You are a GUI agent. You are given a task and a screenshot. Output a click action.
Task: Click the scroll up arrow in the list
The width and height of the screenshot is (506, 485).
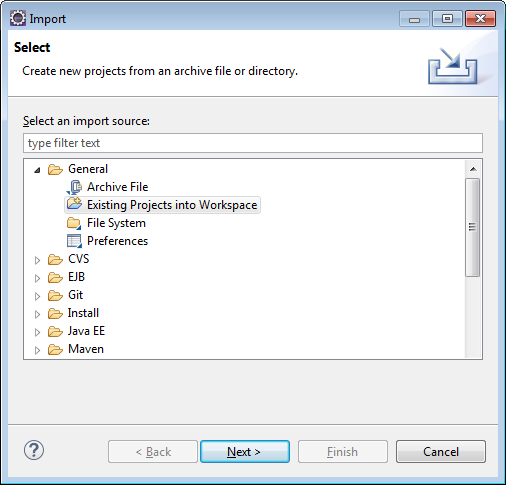pos(473,169)
